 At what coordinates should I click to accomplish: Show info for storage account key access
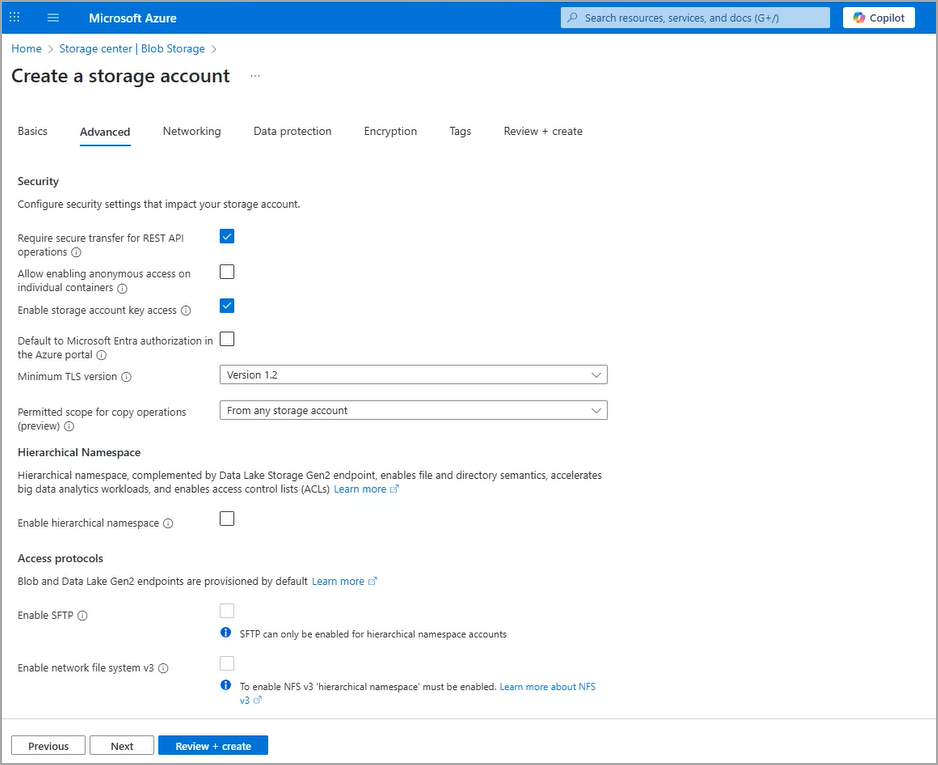(186, 310)
